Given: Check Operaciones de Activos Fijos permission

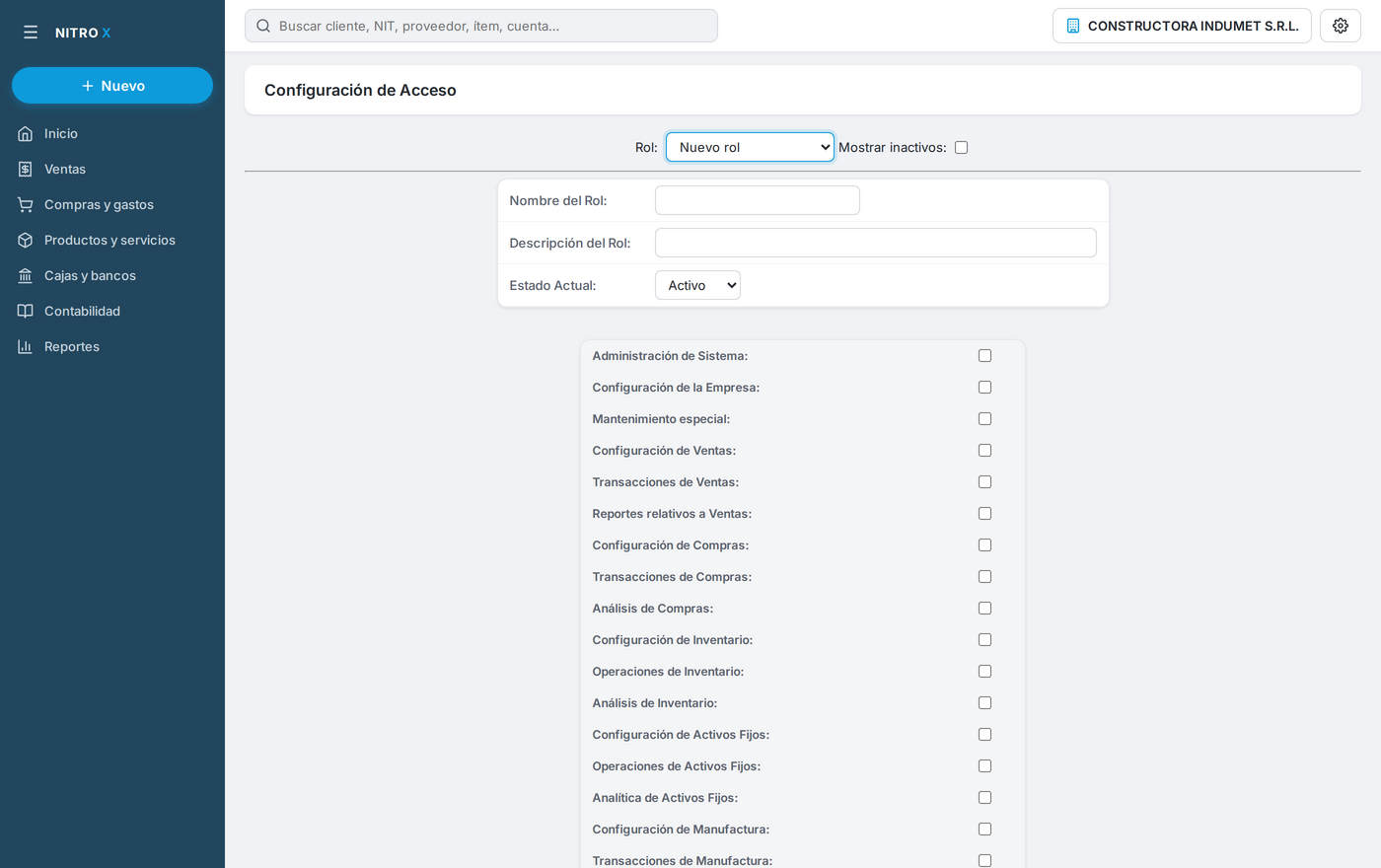Looking at the screenshot, I should [x=984, y=765].
